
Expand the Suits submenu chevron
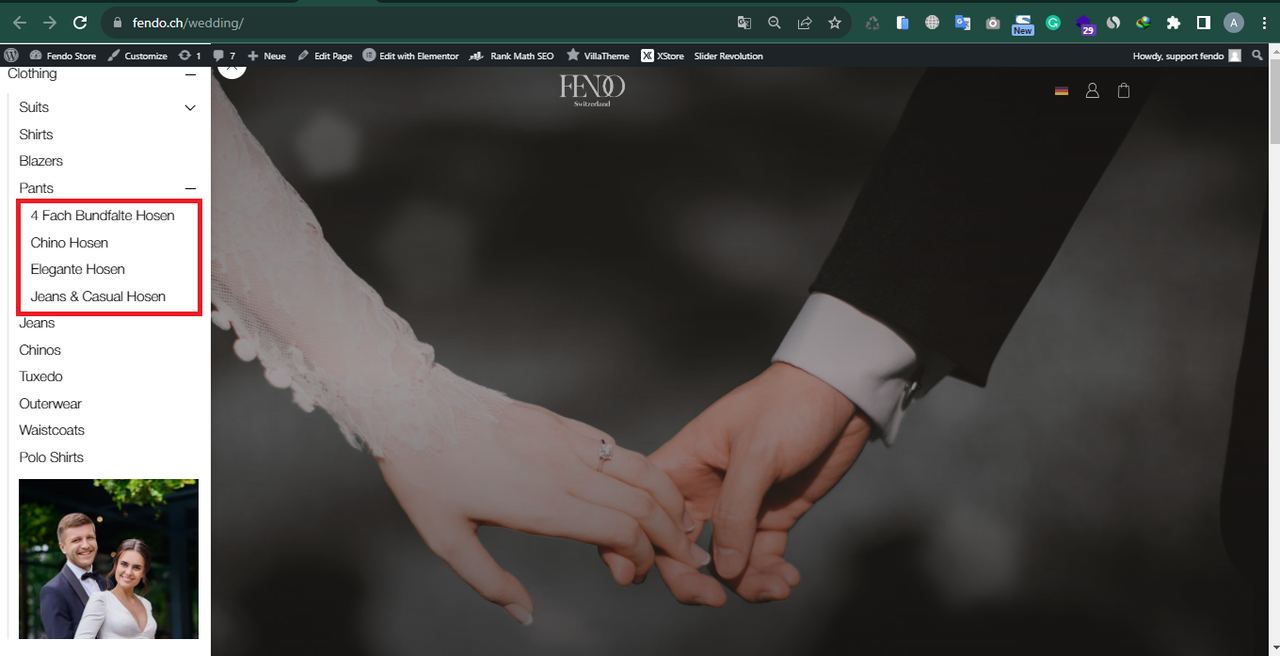pos(190,107)
